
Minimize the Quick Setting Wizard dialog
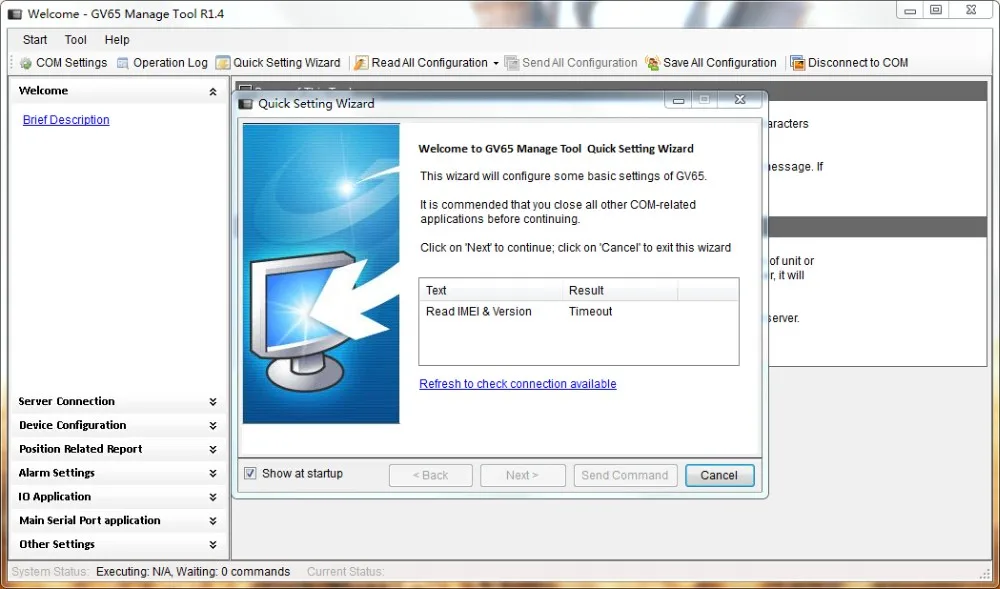coord(679,100)
